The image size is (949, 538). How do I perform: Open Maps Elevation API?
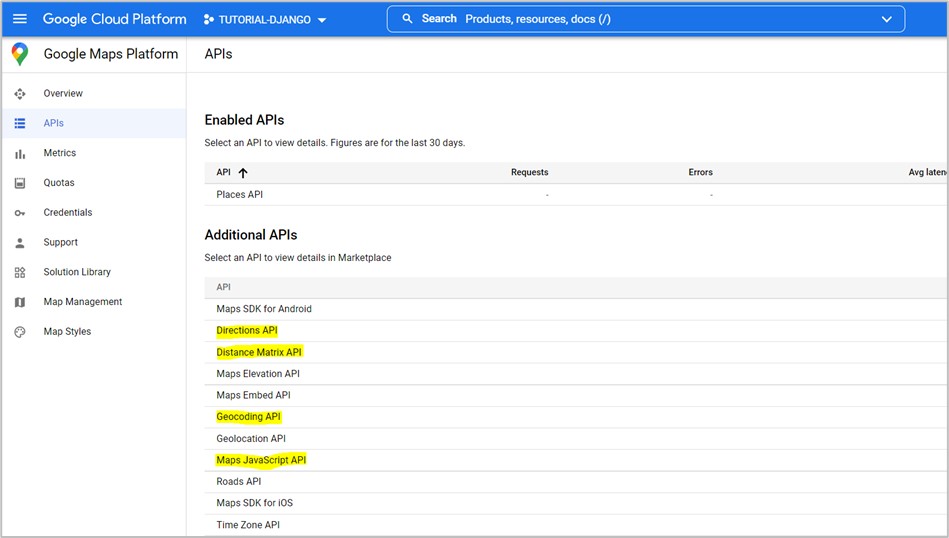[x=258, y=374]
